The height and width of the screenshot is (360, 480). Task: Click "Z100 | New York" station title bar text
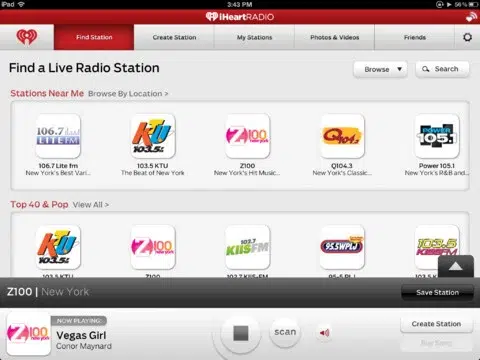48,292
